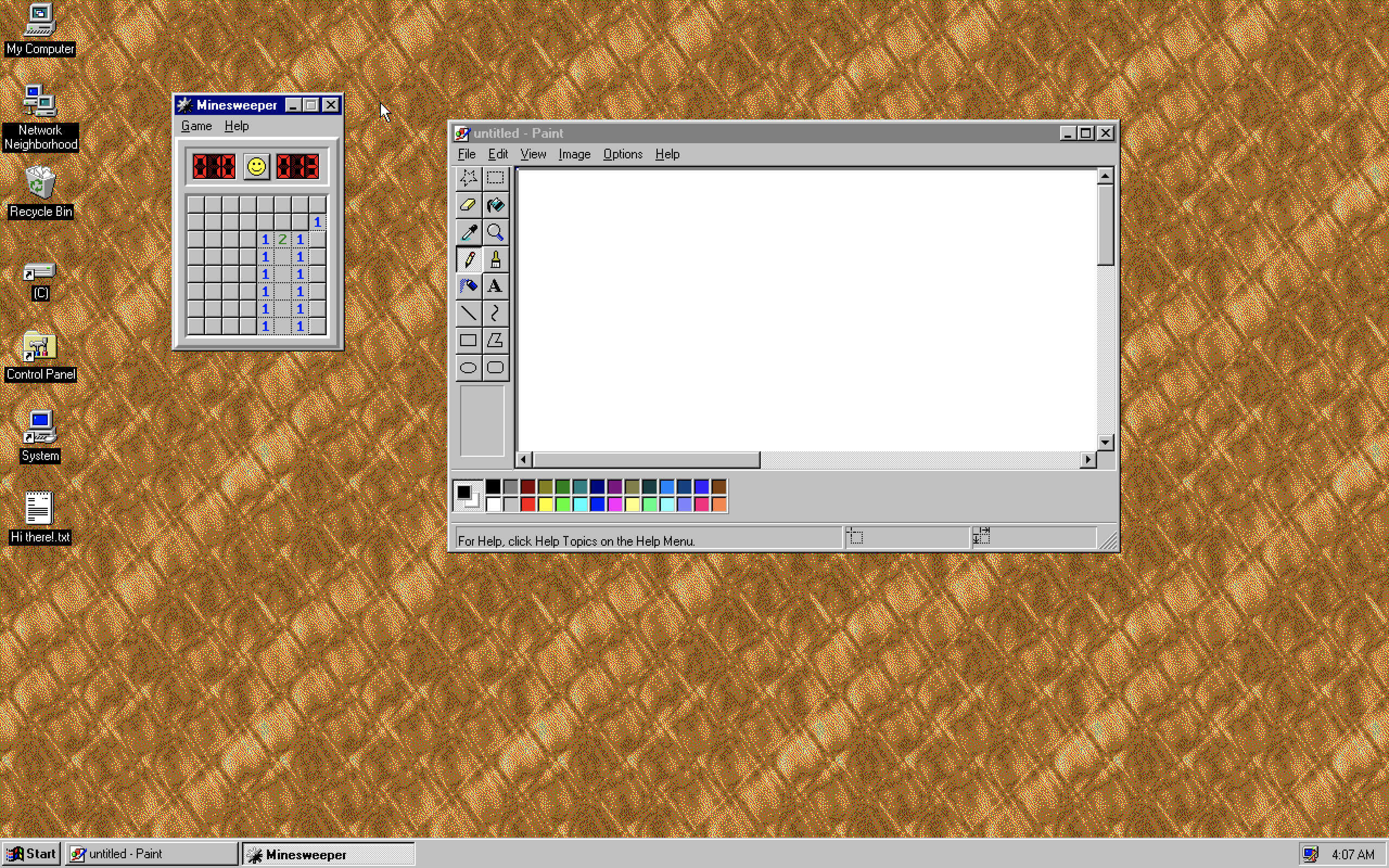
Task: Select the Pencil tool in Paint
Action: click(x=468, y=259)
